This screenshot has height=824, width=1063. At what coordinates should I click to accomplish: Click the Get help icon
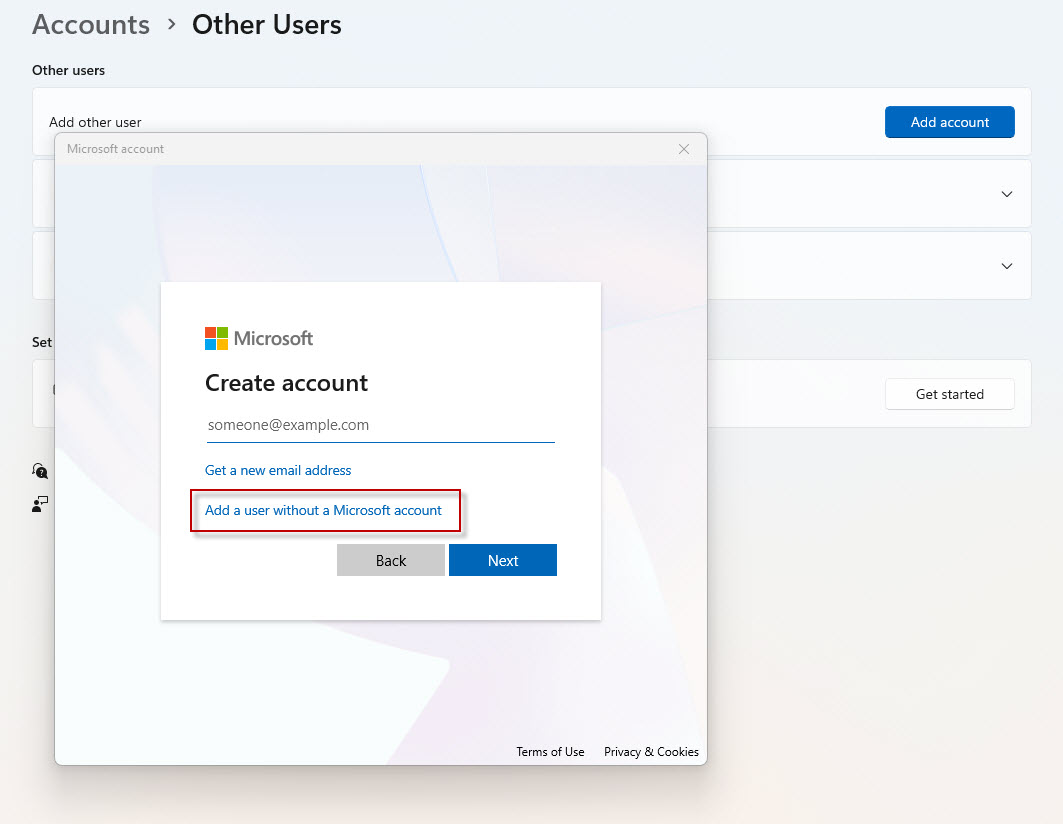point(40,471)
